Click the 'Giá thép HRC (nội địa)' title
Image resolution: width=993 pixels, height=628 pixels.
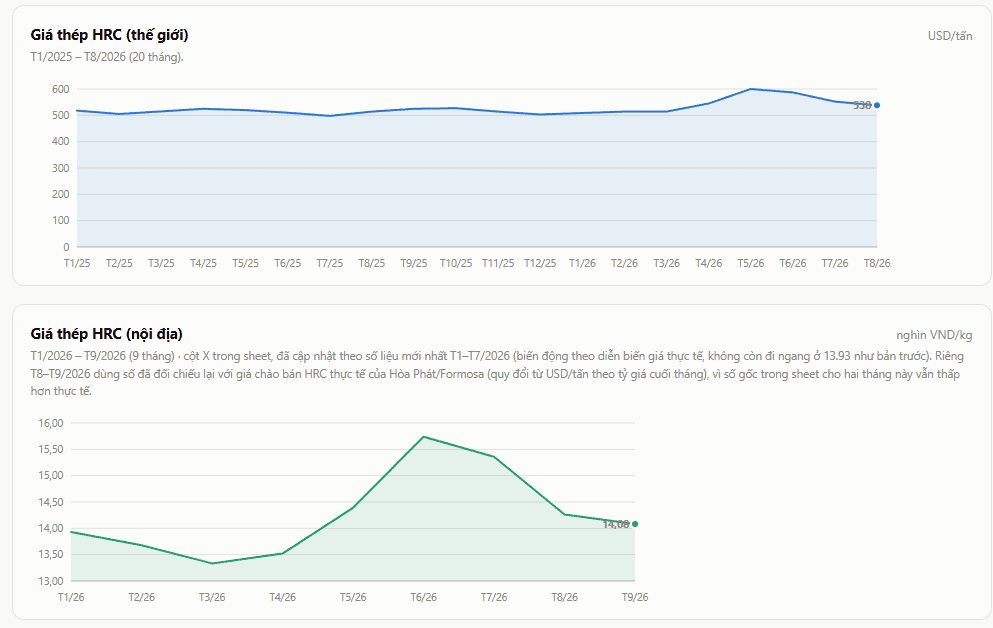(x=106, y=334)
